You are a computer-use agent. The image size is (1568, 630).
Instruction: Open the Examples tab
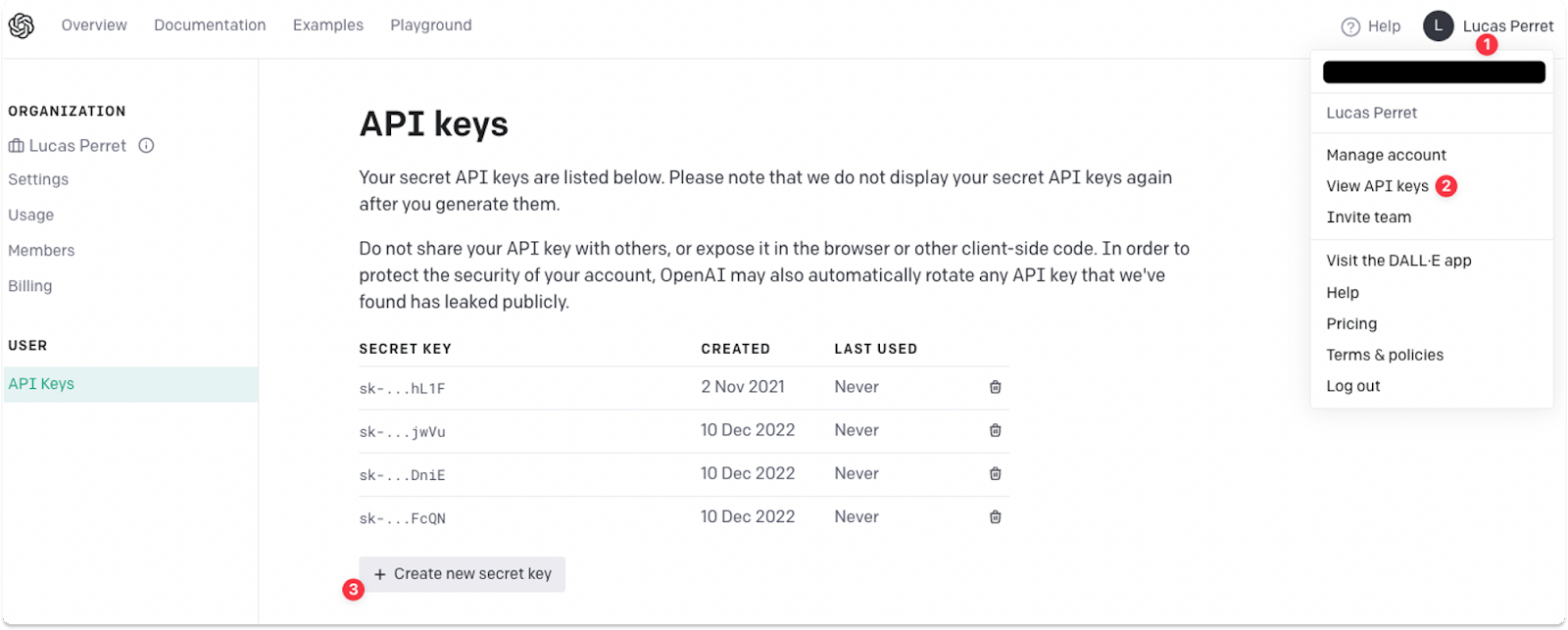click(328, 25)
